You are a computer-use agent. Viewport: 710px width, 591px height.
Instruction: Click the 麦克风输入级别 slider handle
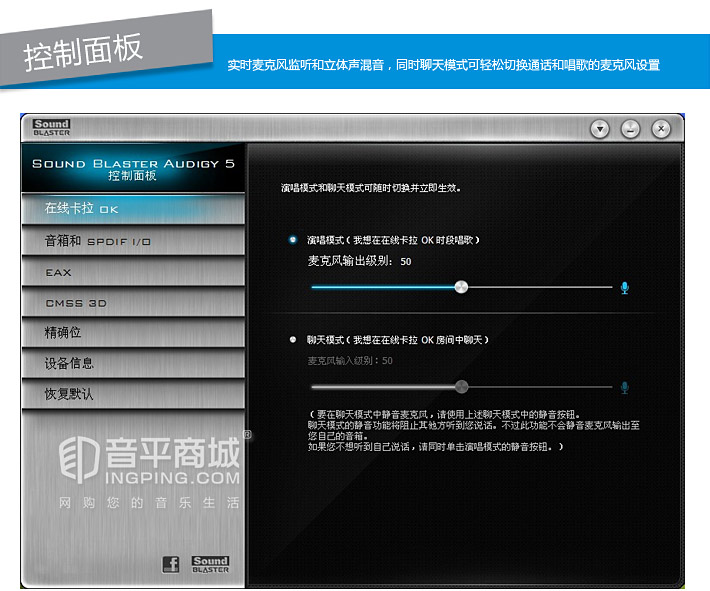[x=461, y=386]
